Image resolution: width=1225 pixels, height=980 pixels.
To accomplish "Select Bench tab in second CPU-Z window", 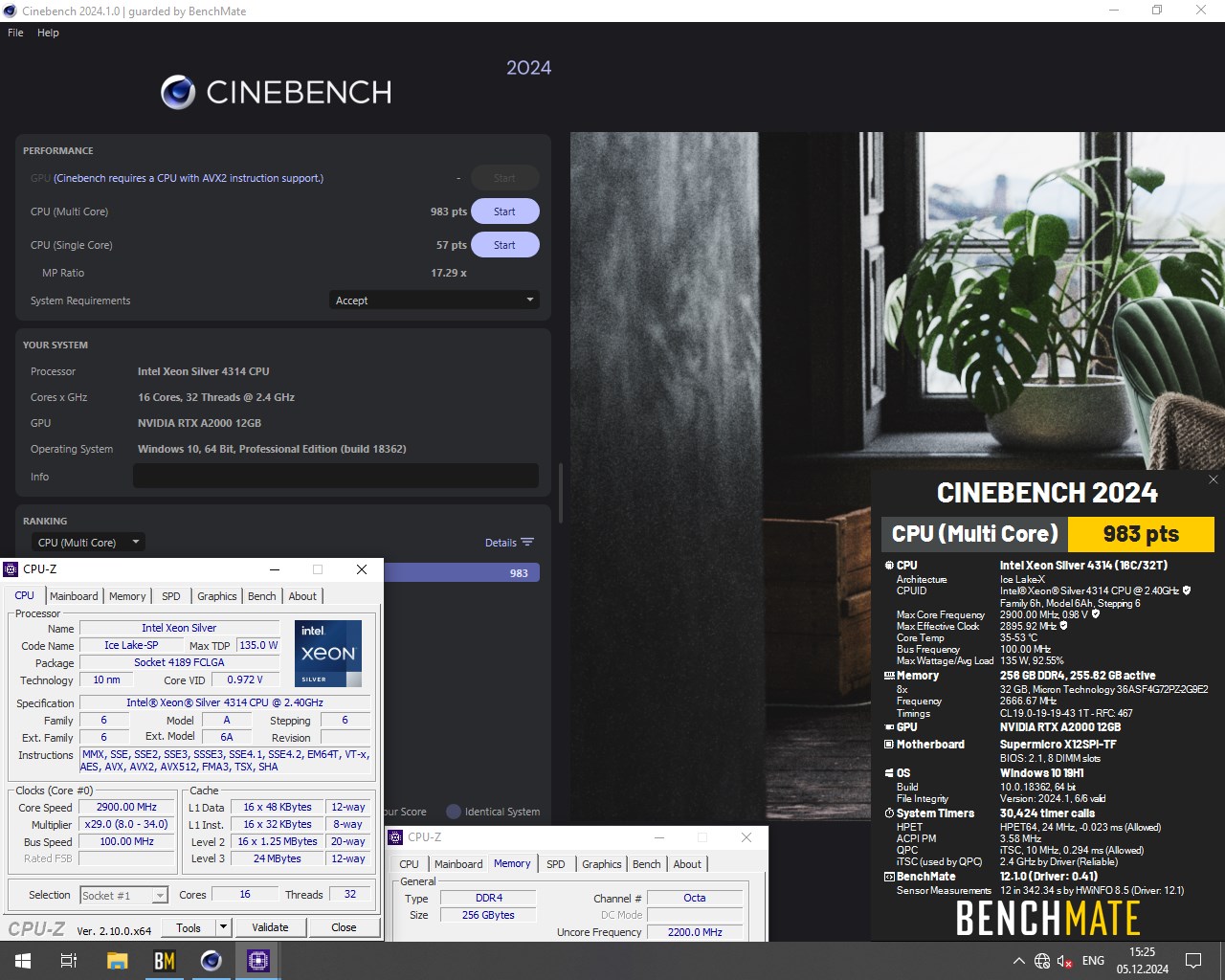I will pos(647,864).
